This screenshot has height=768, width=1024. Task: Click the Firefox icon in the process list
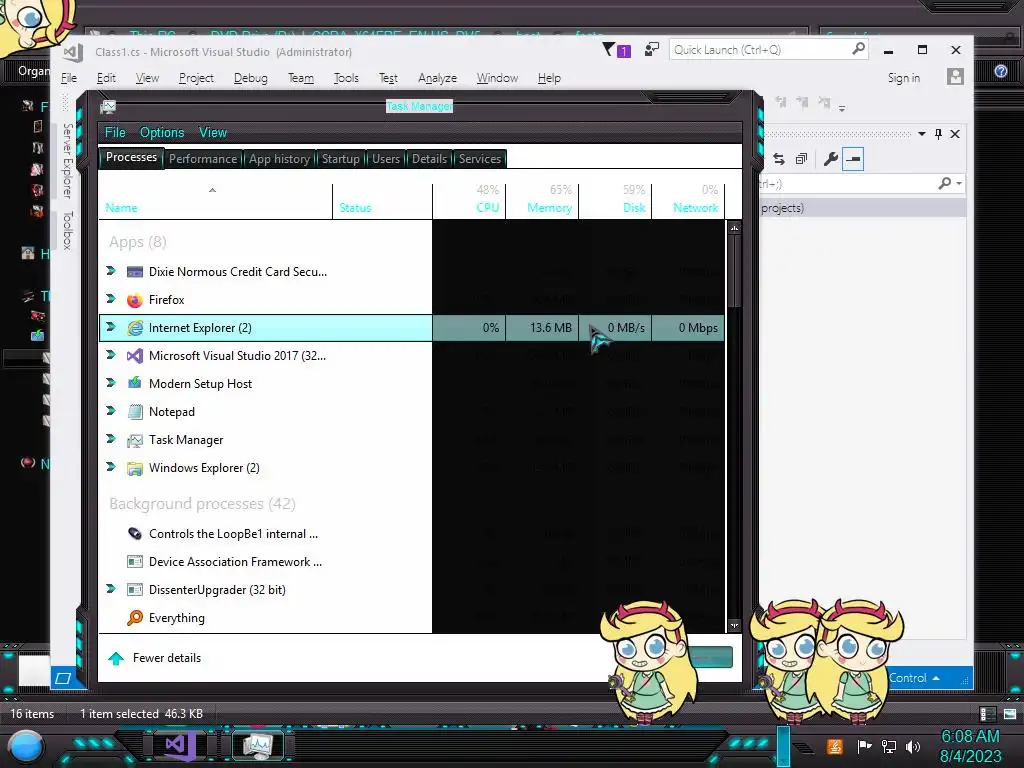tap(135, 300)
